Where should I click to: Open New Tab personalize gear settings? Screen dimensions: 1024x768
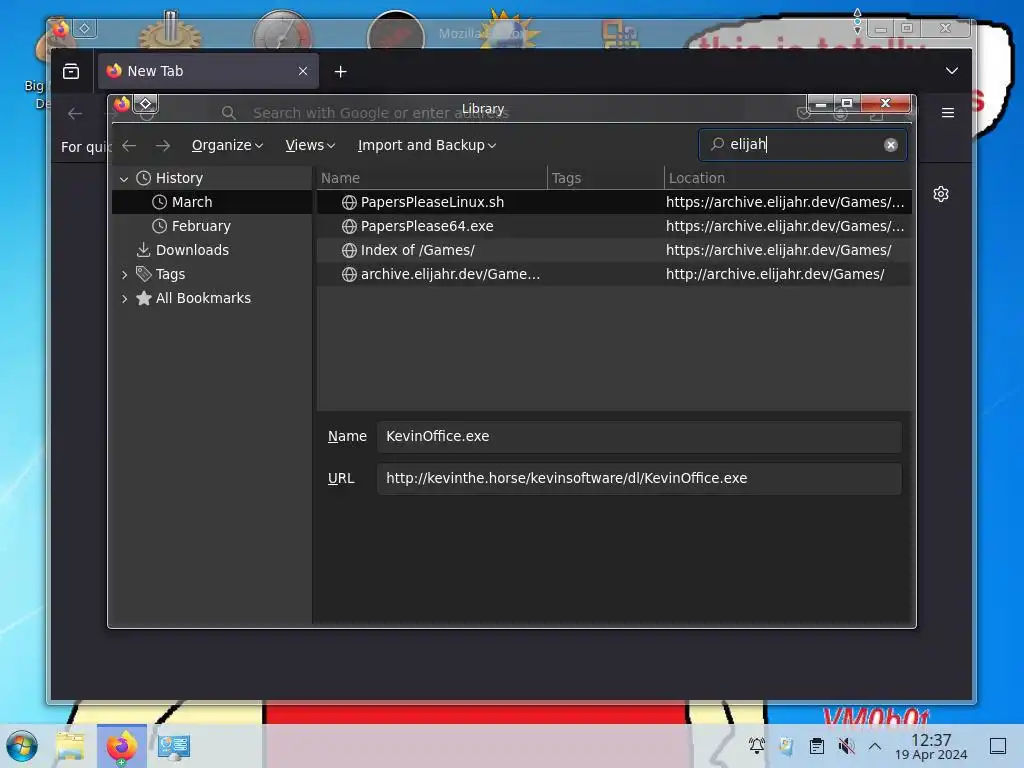coord(940,194)
